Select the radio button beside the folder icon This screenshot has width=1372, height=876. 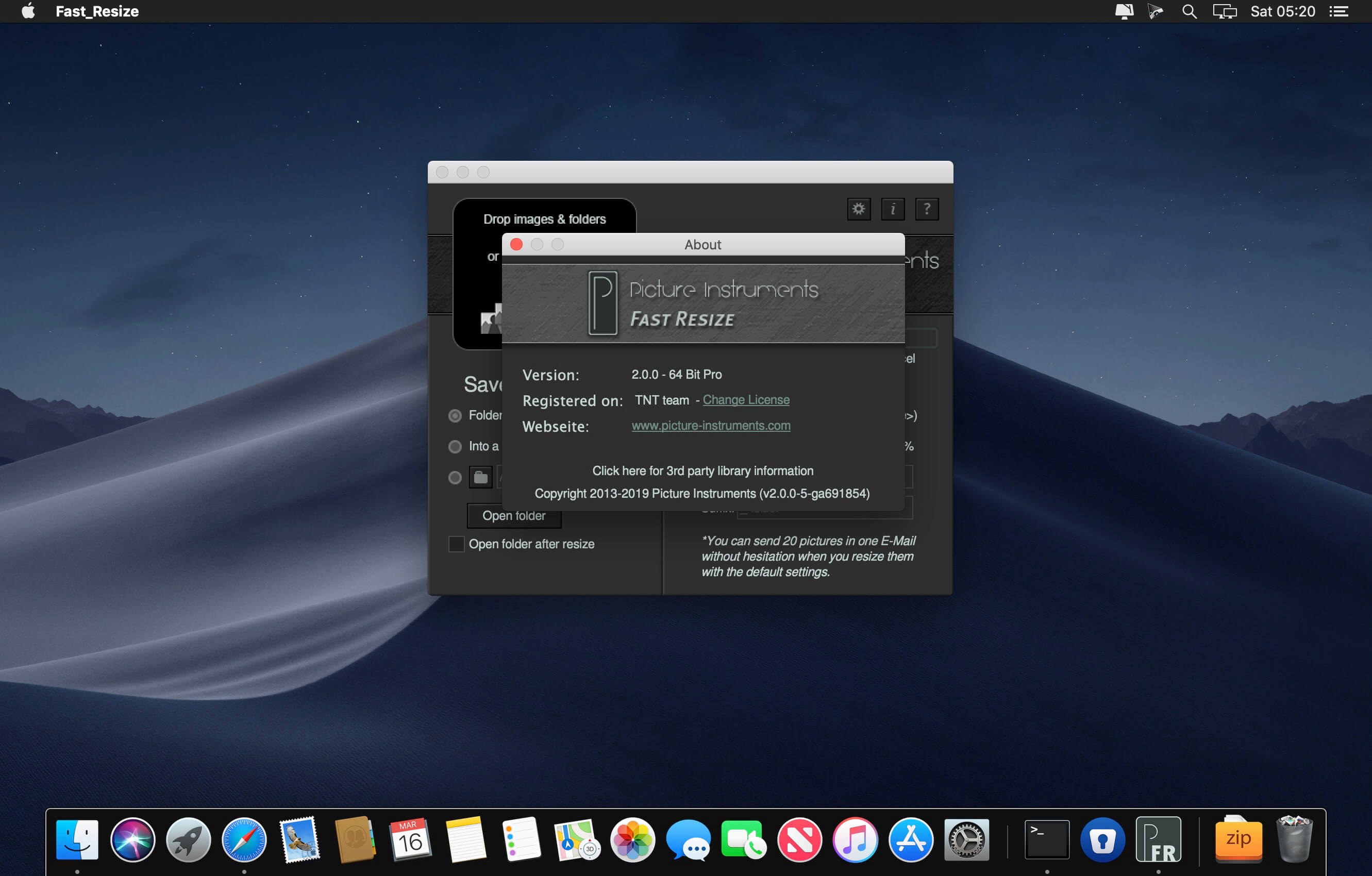(x=455, y=477)
